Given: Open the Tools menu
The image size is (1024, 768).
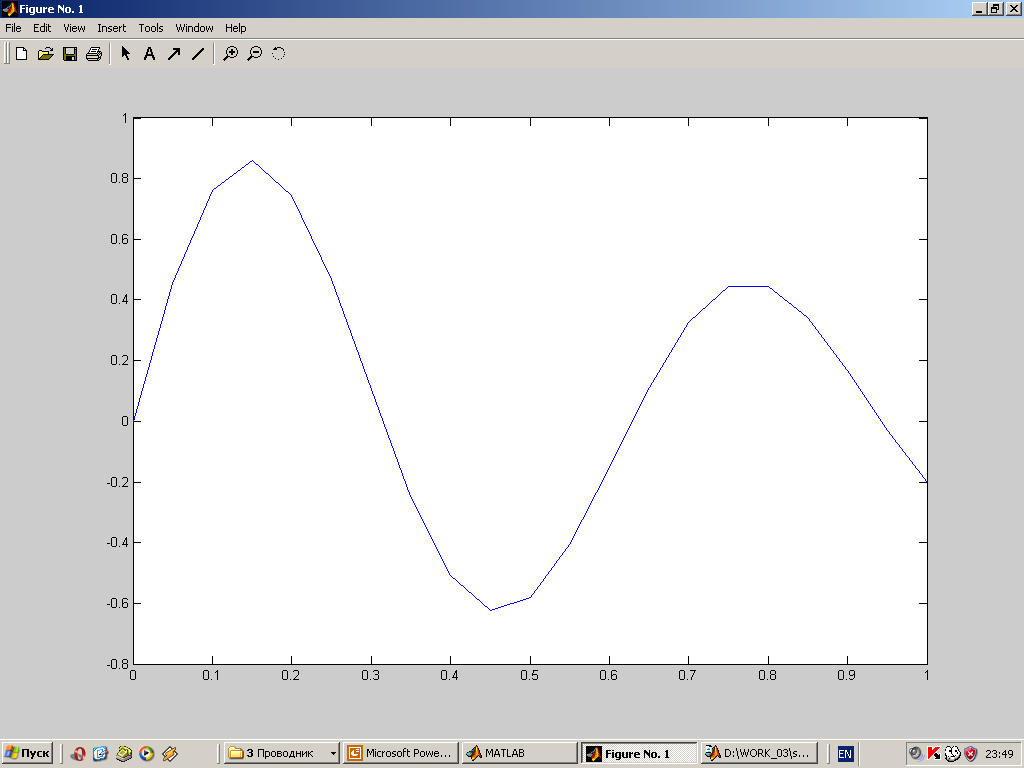Looking at the screenshot, I should (x=151, y=28).
